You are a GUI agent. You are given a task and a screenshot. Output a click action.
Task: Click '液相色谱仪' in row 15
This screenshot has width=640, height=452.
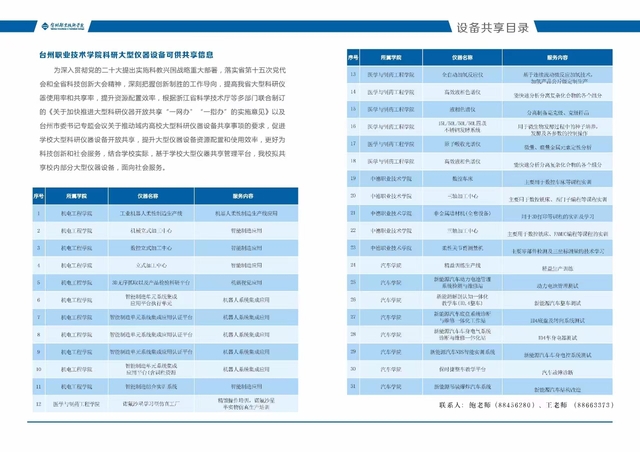point(462,109)
